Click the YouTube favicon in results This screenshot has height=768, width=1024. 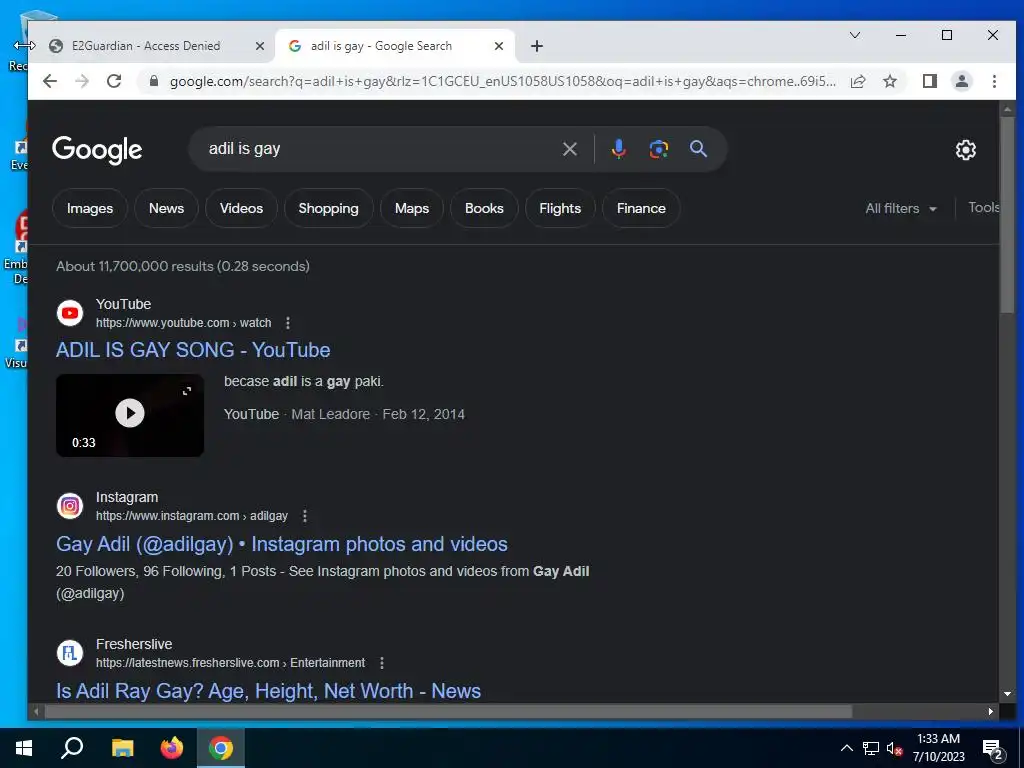point(70,313)
